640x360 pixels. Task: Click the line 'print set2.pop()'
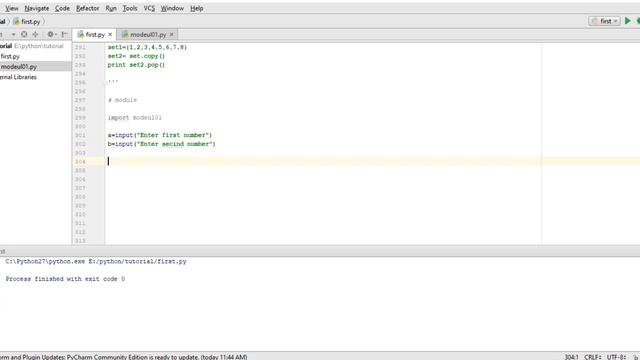point(136,65)
